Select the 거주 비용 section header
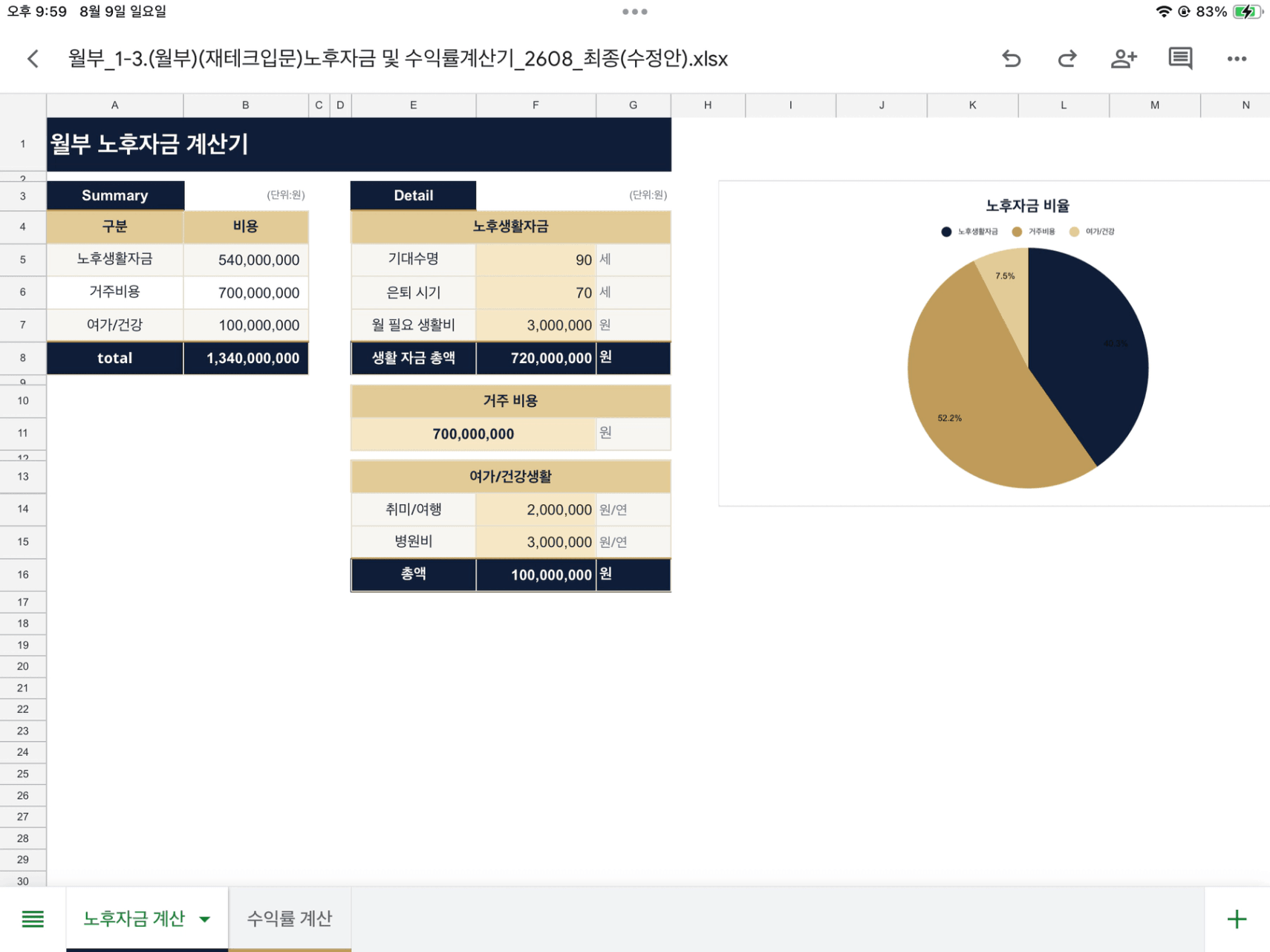 pyautogui.click(x=510, y=401)
